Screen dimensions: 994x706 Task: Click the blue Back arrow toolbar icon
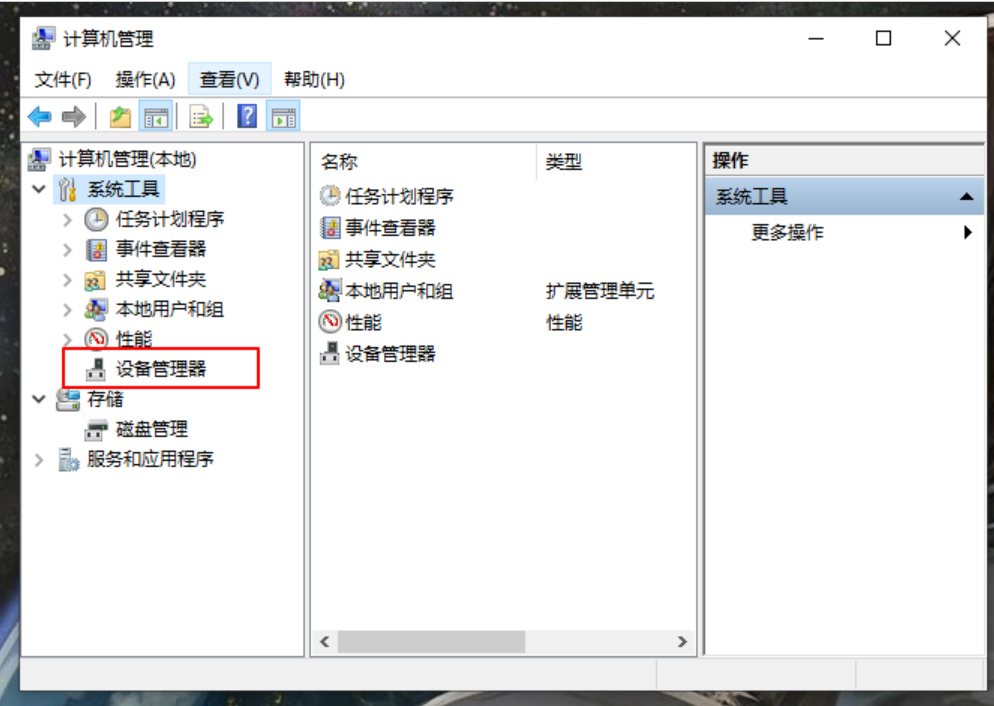click(40, 117)
